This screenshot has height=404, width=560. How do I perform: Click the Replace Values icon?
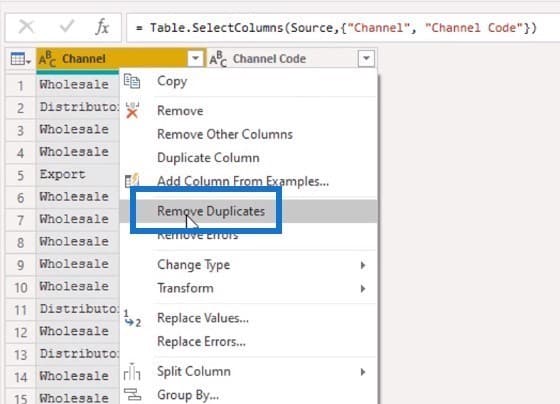[132, 318]
